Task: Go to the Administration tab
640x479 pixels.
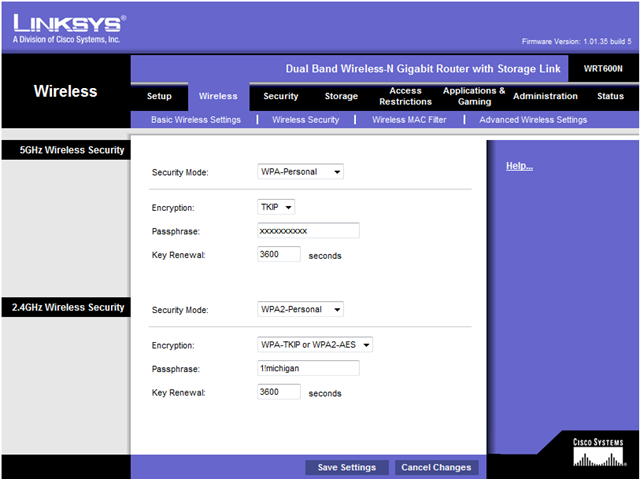Action: [545, 96]
